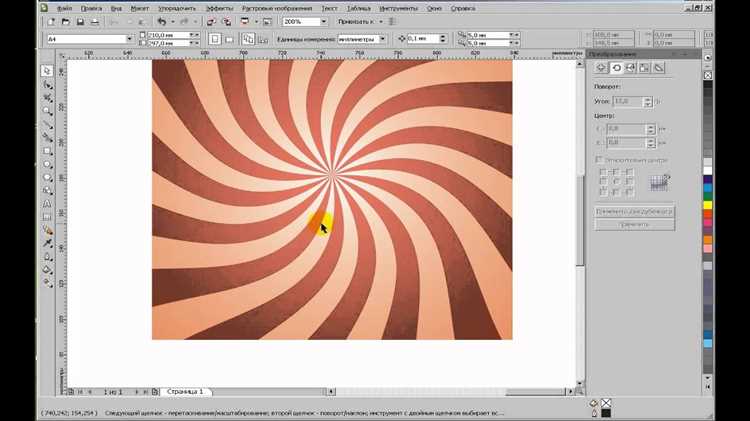Open the A4 paper size dropdown
Image resolution: width=750 pixels, height=421 pixels.
click(x=129, y=39)
